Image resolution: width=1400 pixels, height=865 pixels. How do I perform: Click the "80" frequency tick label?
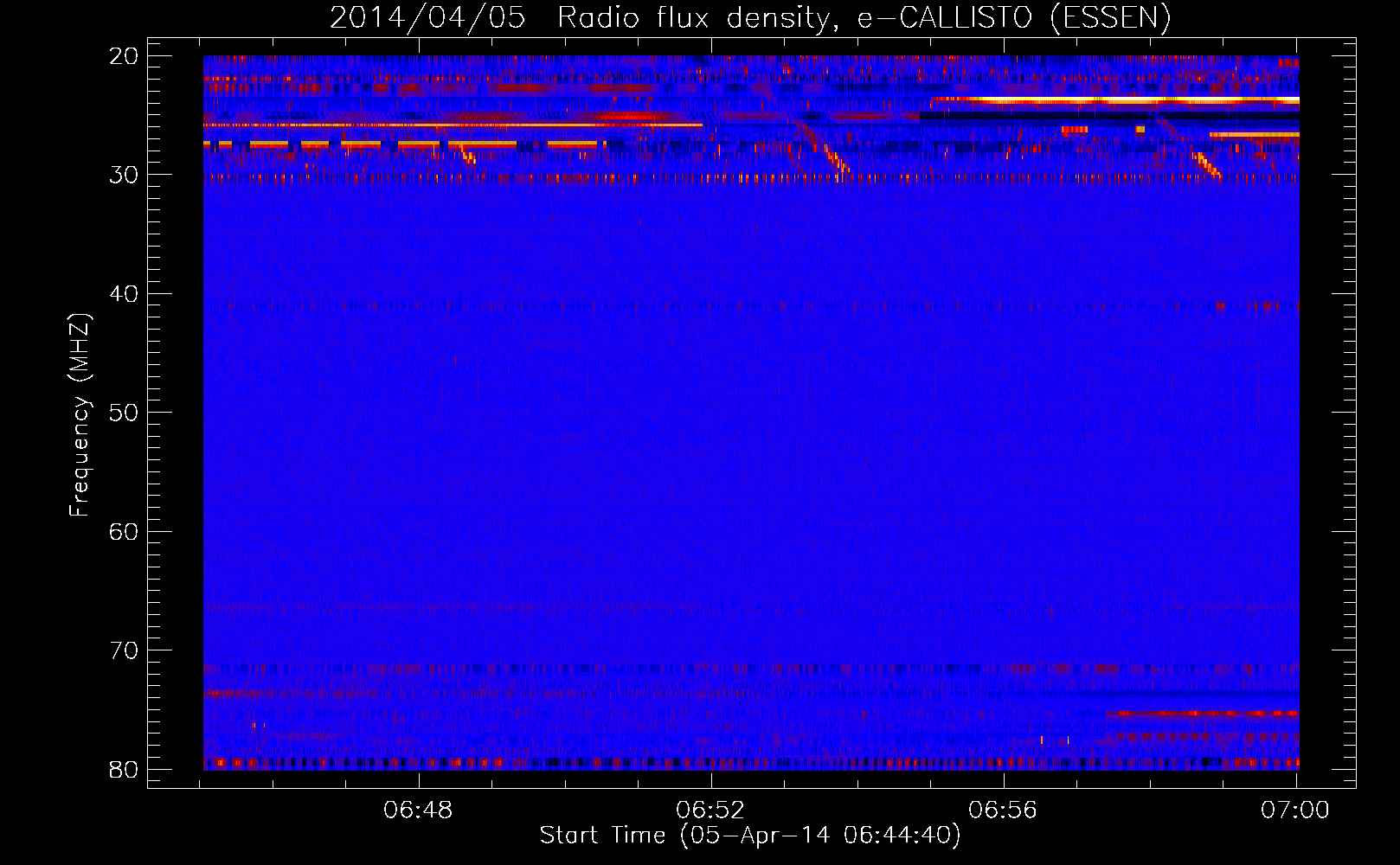[124, 769]
